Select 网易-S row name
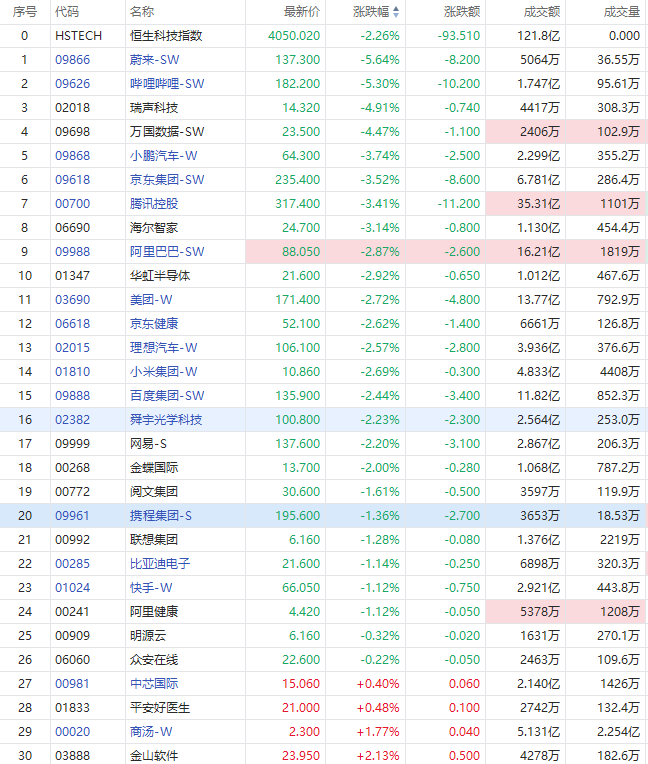Screen dimensions: 648x764 [x=148, y=443]
